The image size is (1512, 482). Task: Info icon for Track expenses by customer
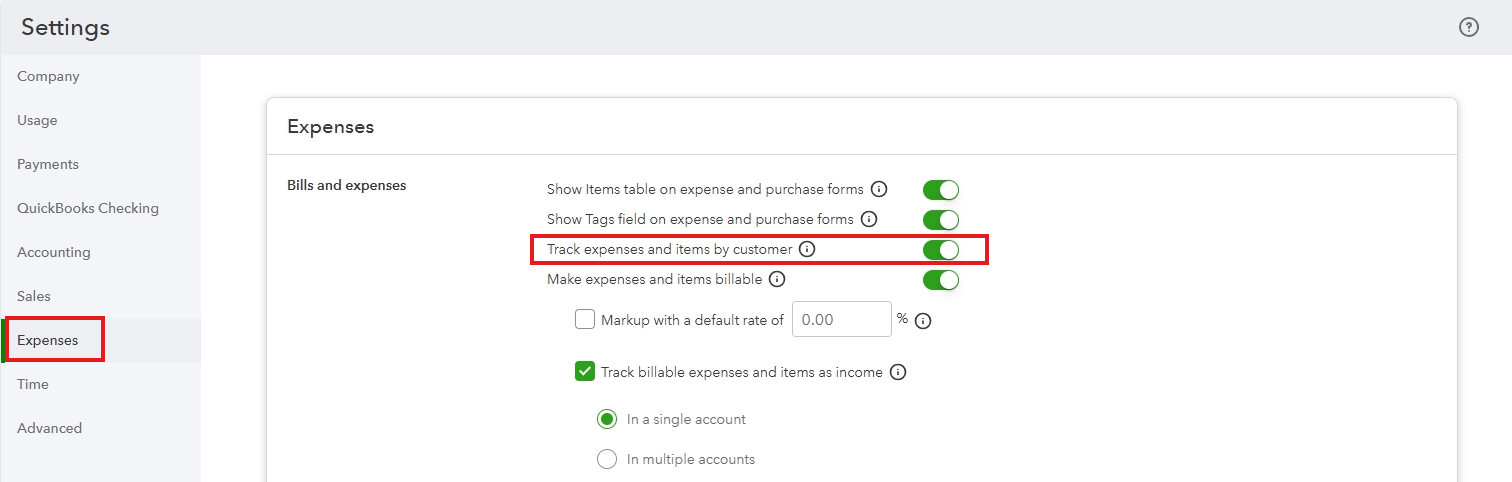(x=807, y=249)
